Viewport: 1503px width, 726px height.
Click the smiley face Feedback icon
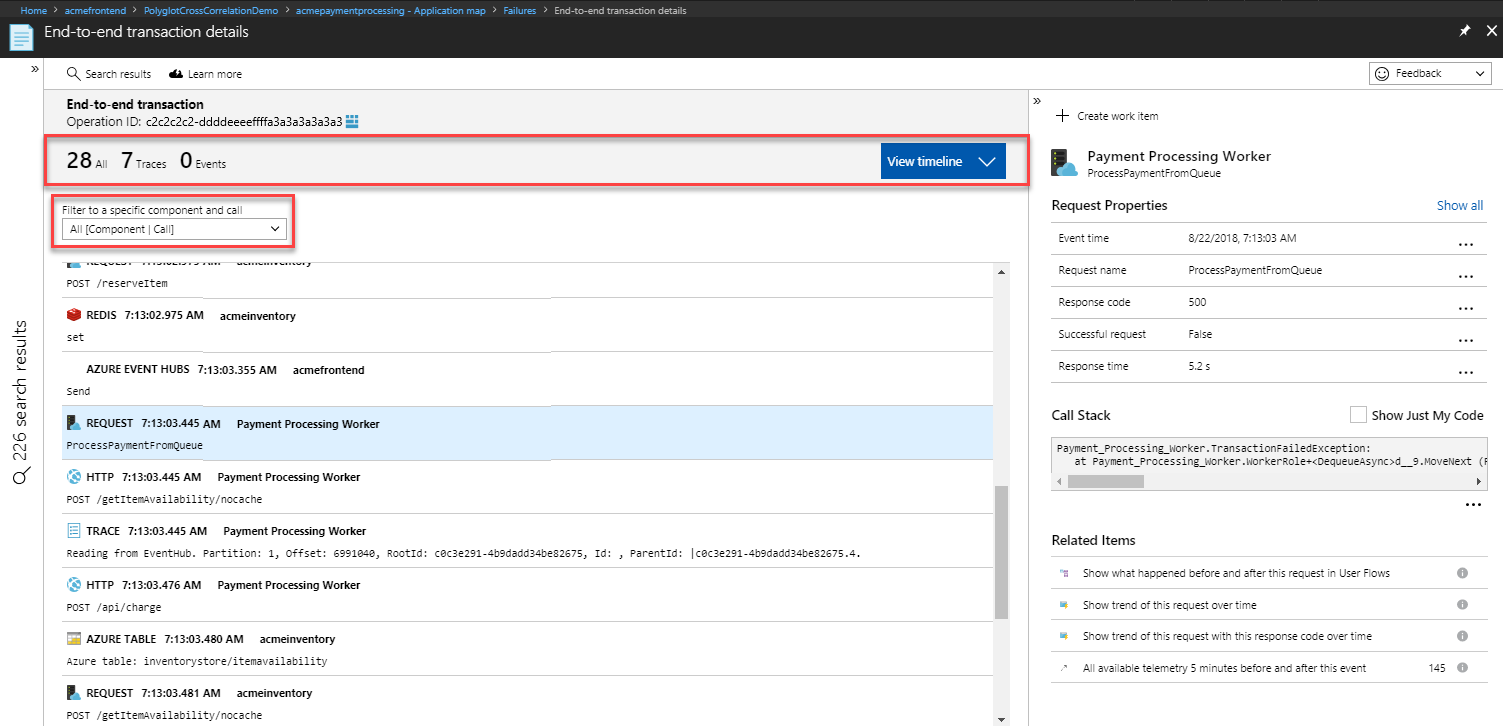point(1382,73)
